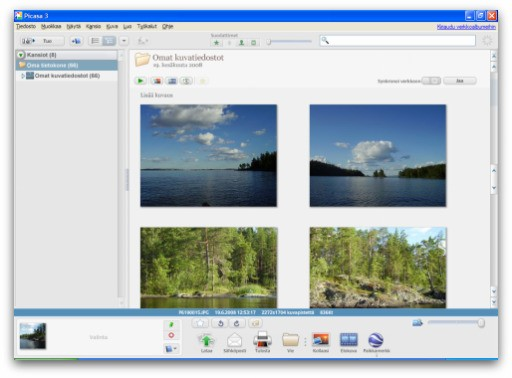Expand the Omat kuvatiedostot tree node
The height and width of the screenshot is (378, 512).
22,76
